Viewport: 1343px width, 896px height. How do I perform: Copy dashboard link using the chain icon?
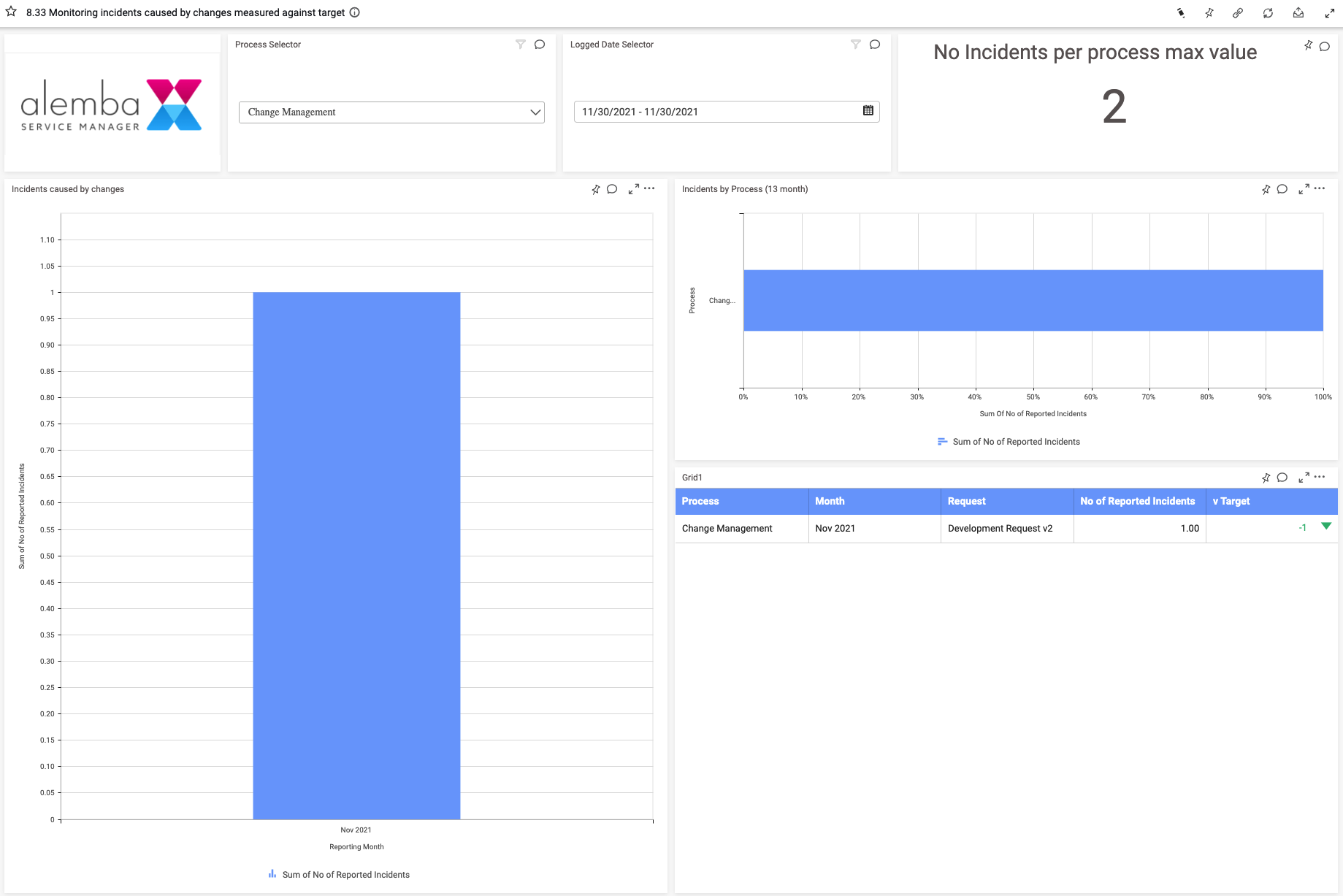[x=1238, y=13]
